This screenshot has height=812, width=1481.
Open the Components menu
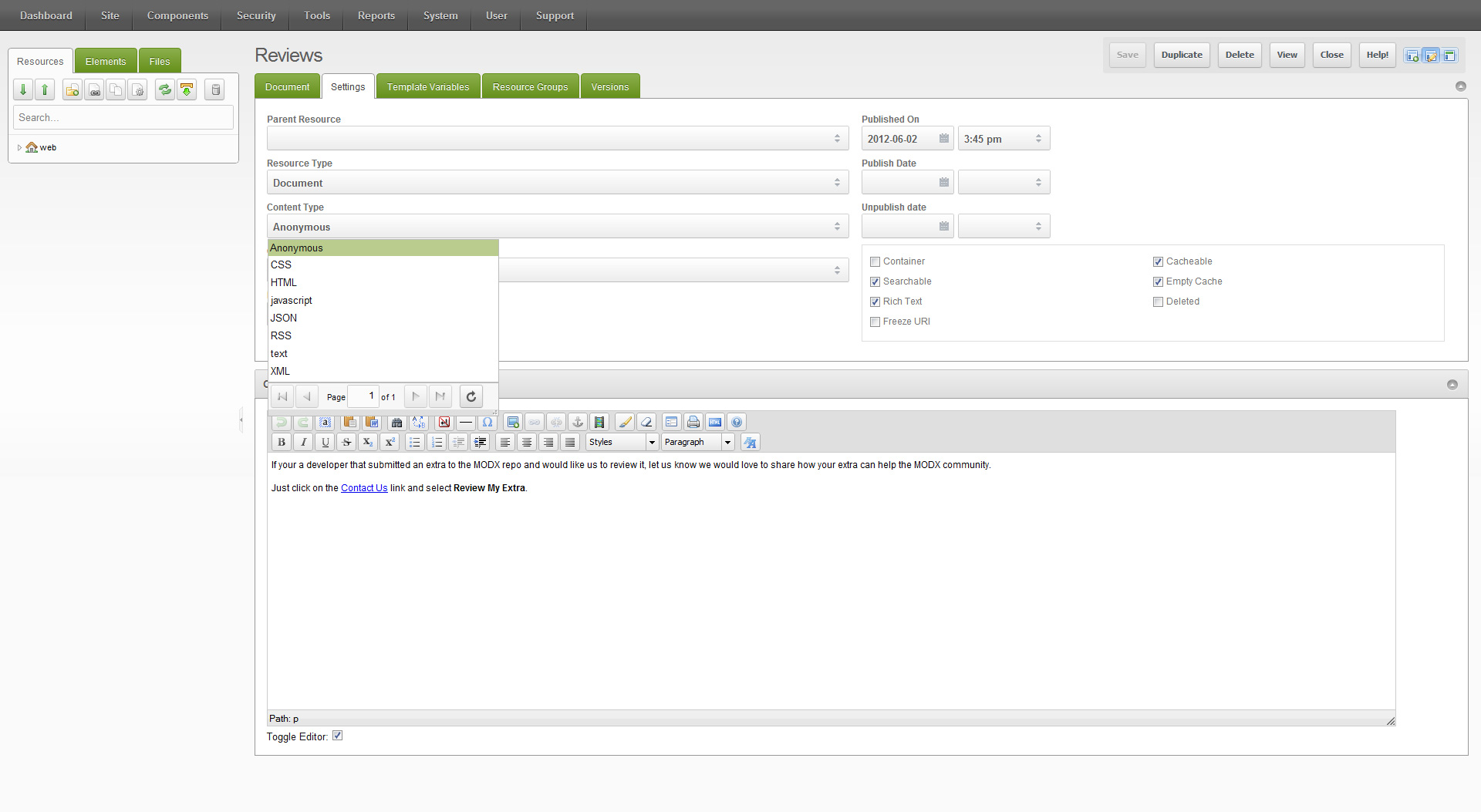[x=177, y=15]
